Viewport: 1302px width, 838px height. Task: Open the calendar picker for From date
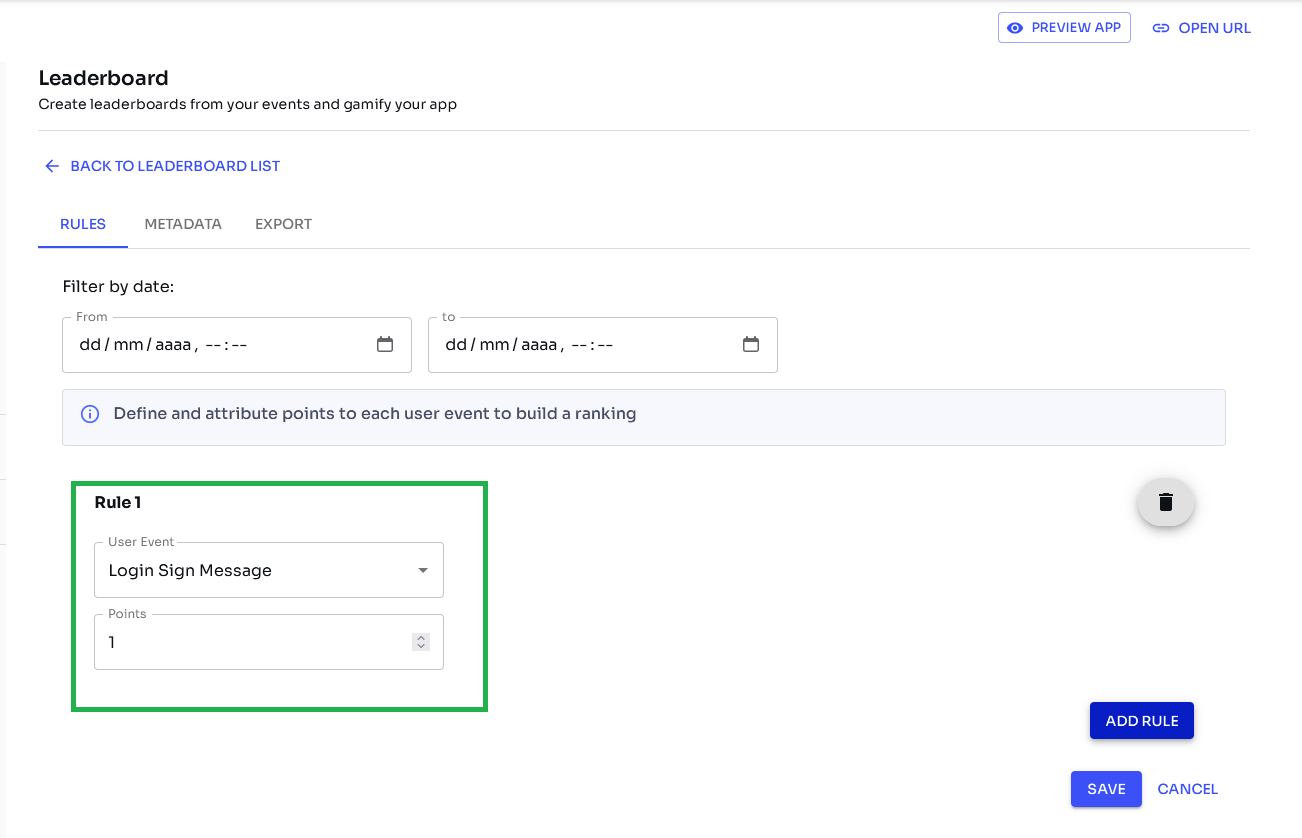pos(385,345)
